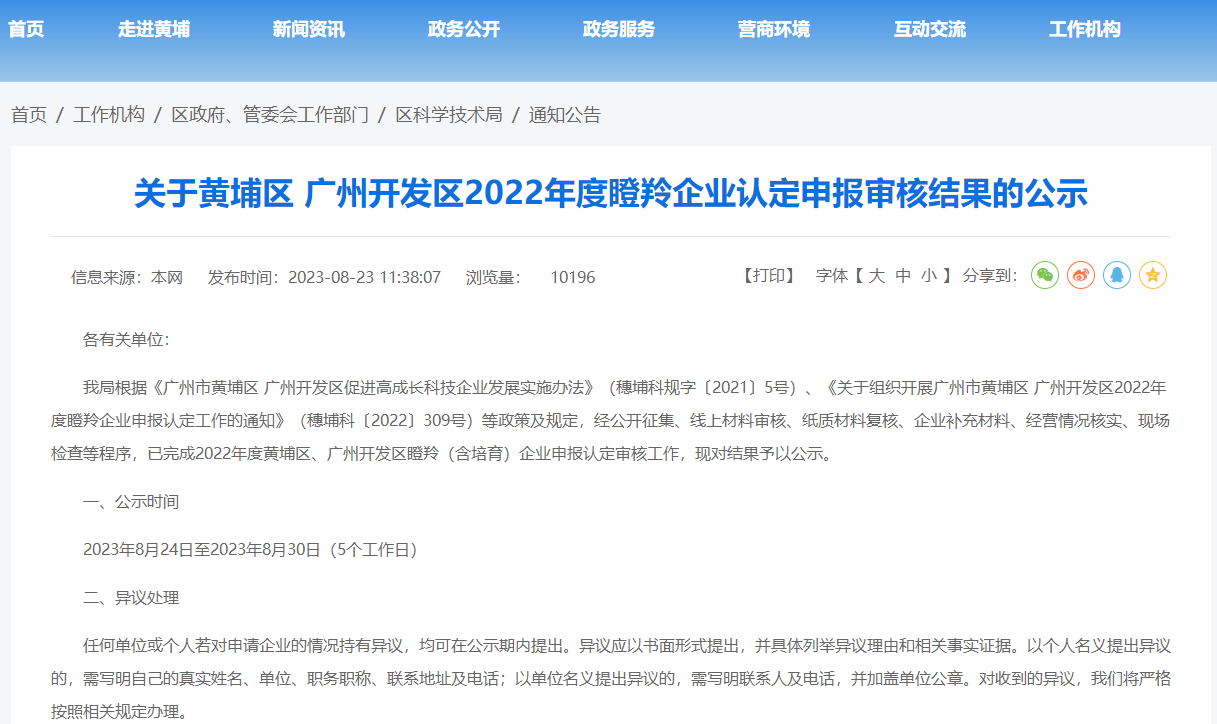Image resolution: width=1217 pixels, height=724 pixels.
Task: Share article to QQ icon
Action: pyautogui.click(x=1117, y=275)
